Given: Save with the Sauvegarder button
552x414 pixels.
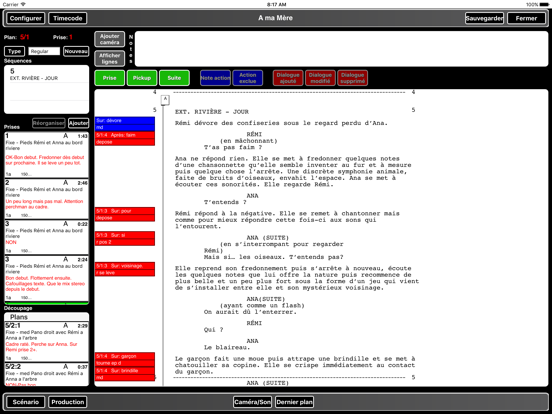Looking at the screenshot, I should tap(484, 18).
